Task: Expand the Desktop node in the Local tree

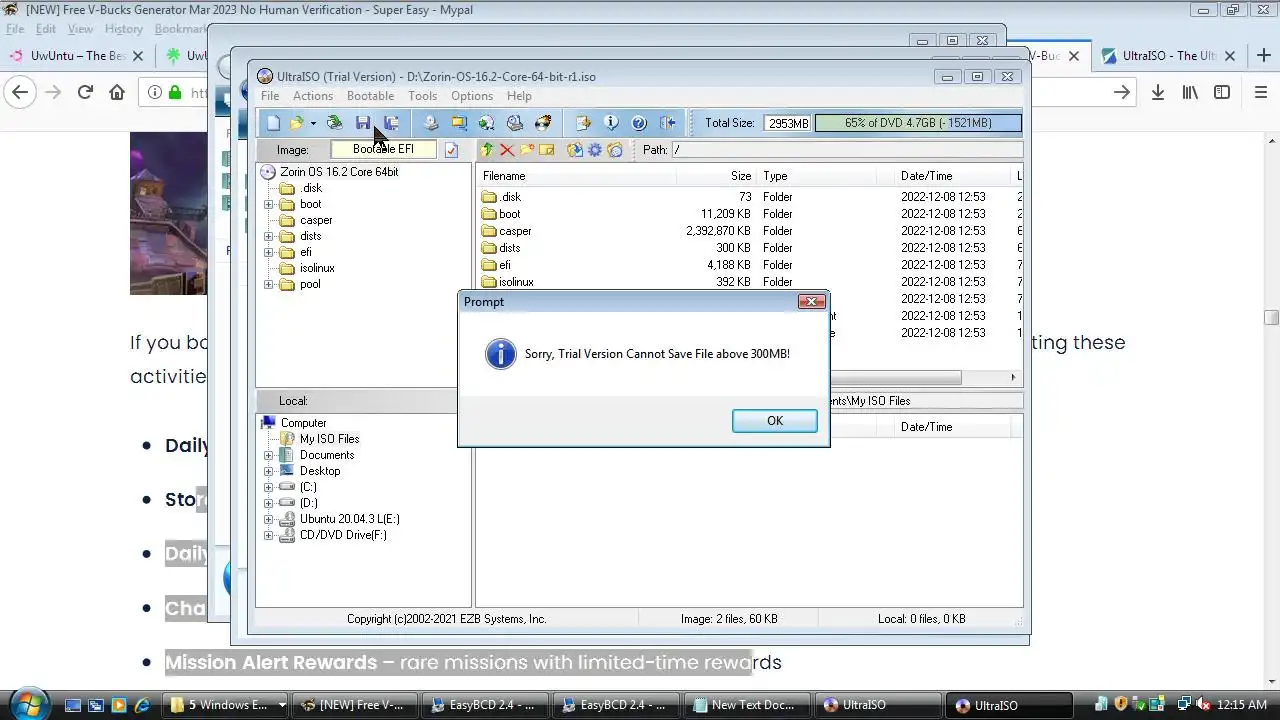Action: pos(269,471)
